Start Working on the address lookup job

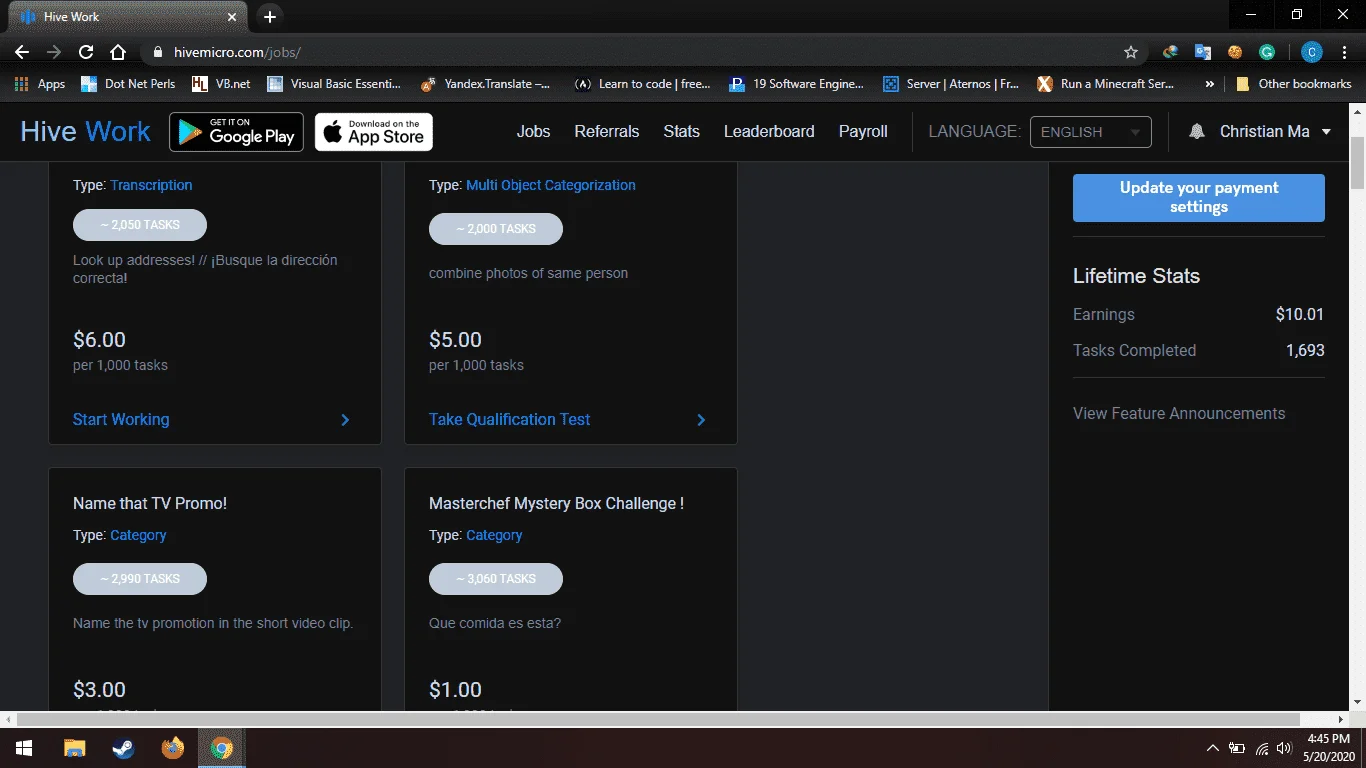click(x=121, y=419)
